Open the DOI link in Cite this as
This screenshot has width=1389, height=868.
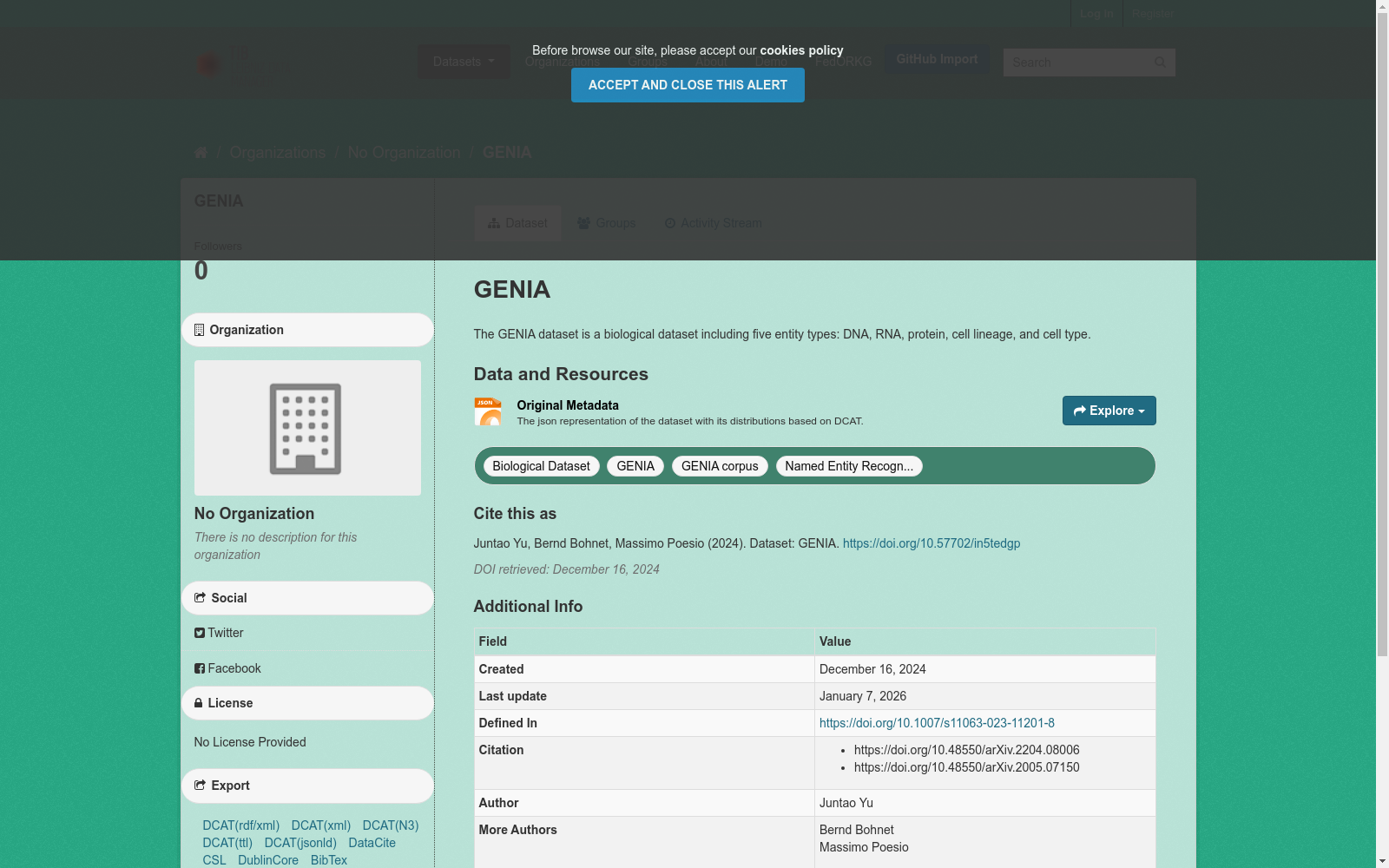click(931, 543)
